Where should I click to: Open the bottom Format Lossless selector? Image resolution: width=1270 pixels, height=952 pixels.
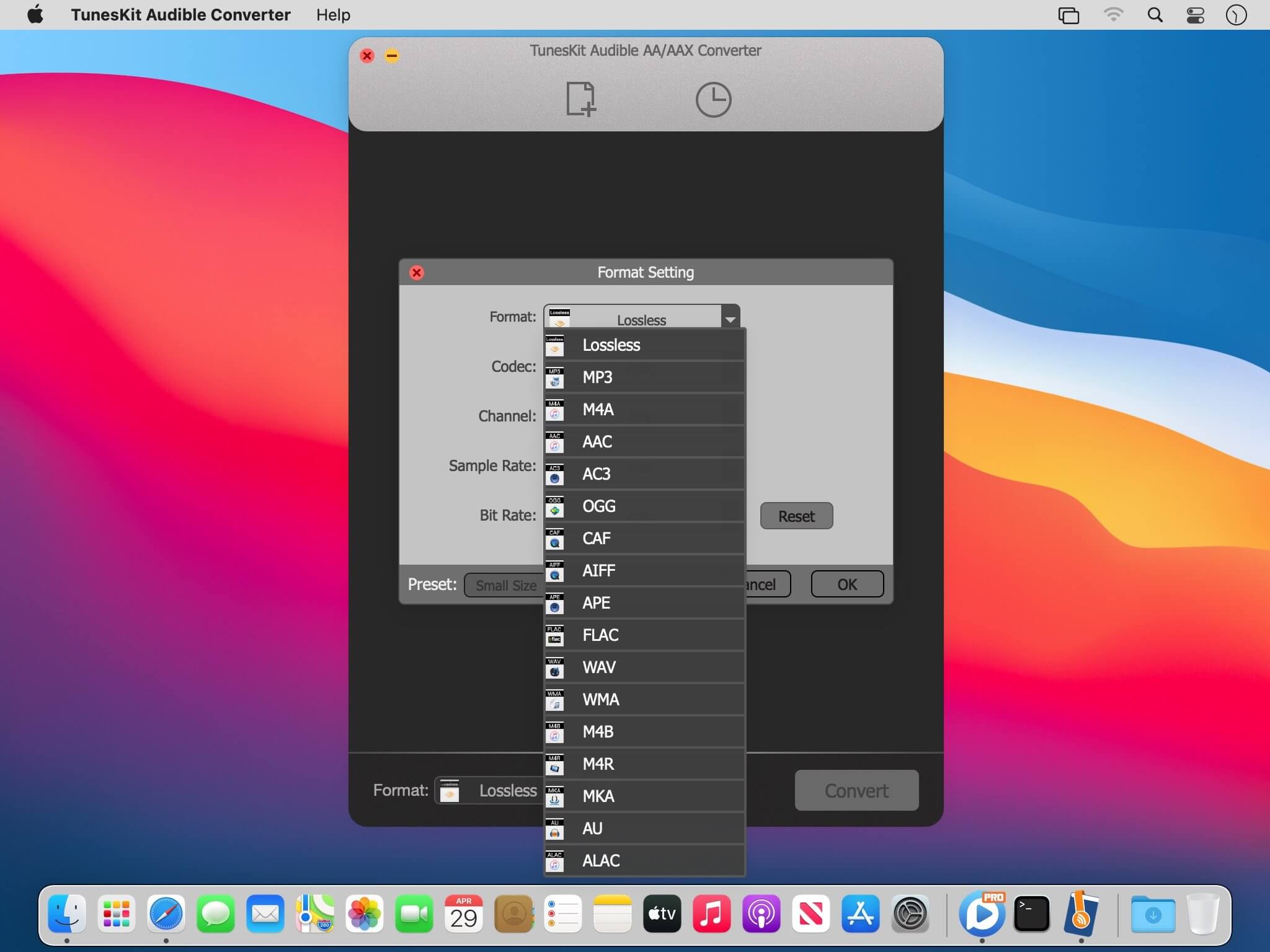tap(489, 790)
